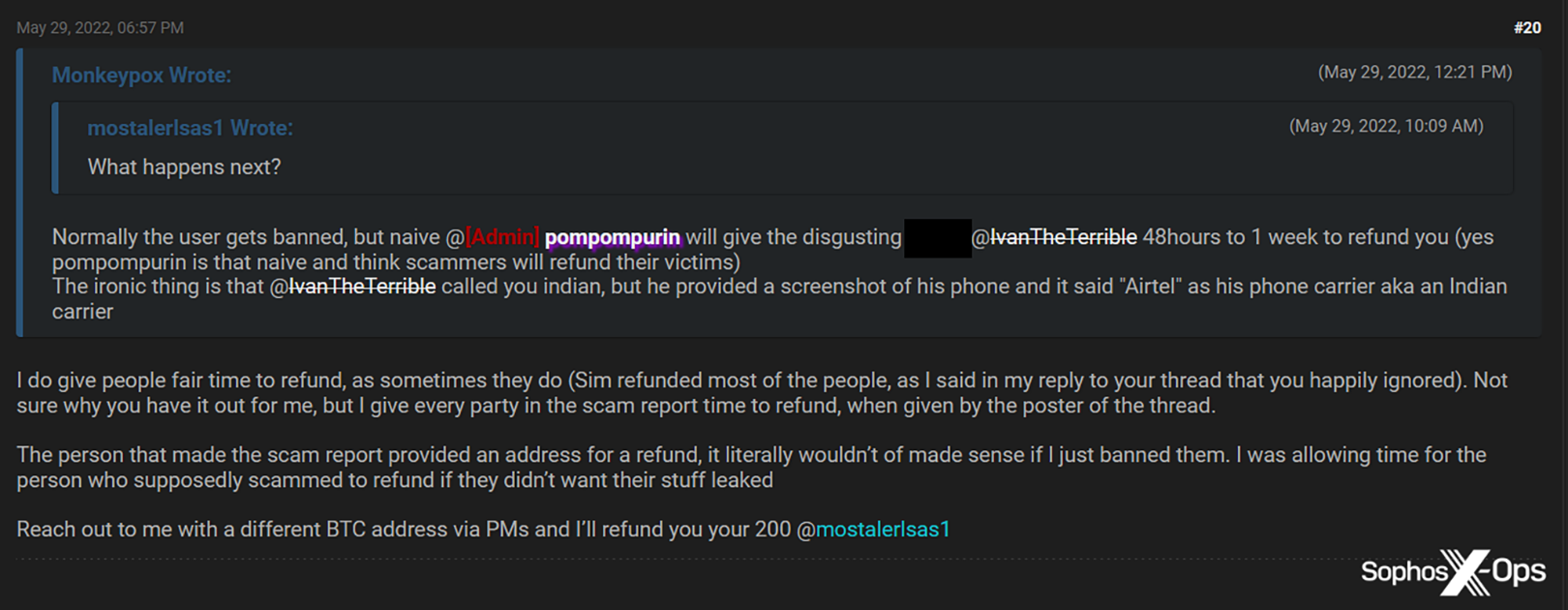Image resolution: width=1568 pixels, height=610 pixels.
Task: Click the 10:09 AM quote timestamp
Action: click(x=1385, y=126)
